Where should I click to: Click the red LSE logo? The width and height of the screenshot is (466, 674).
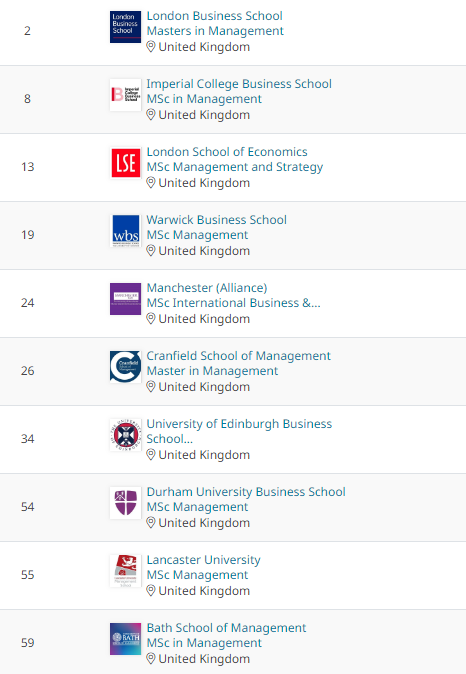tap(125, 163)
